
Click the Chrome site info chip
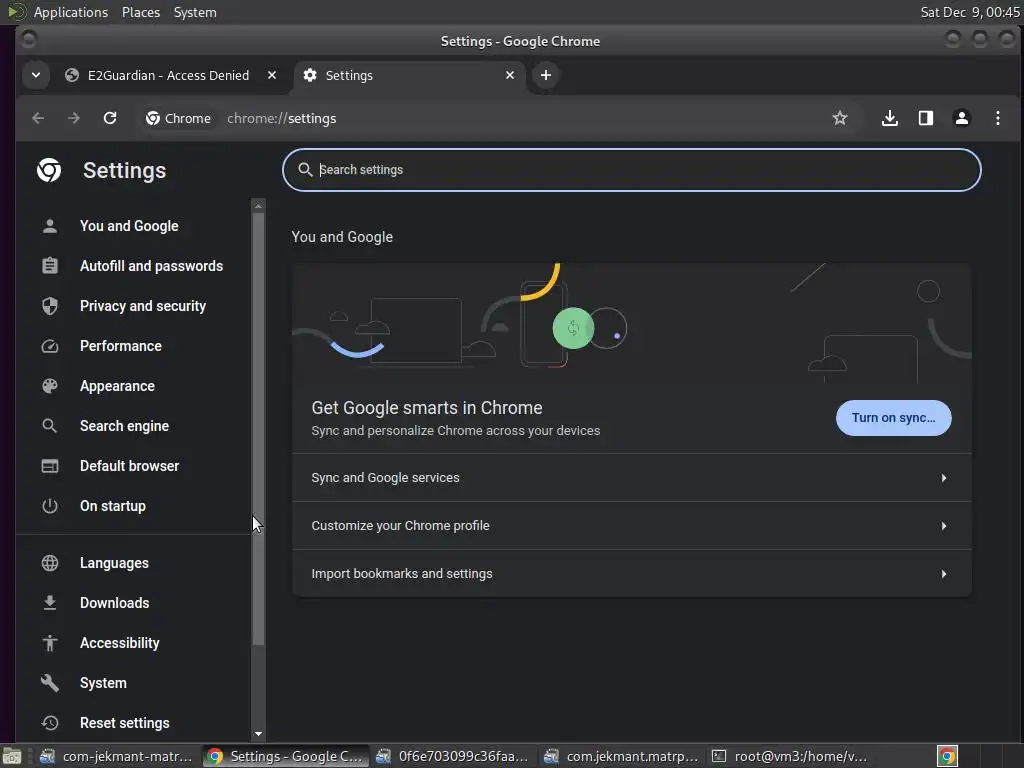pyautogui.click(x=178, y=118)
